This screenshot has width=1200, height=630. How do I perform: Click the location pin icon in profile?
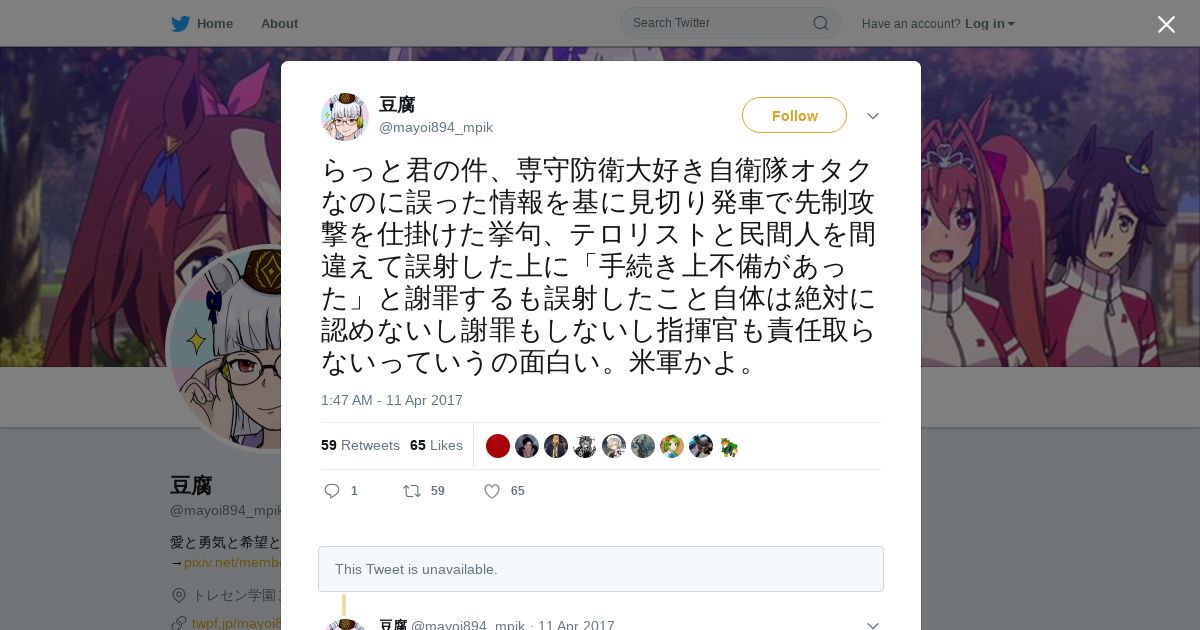pyautogui.click(x=178, y=595)
